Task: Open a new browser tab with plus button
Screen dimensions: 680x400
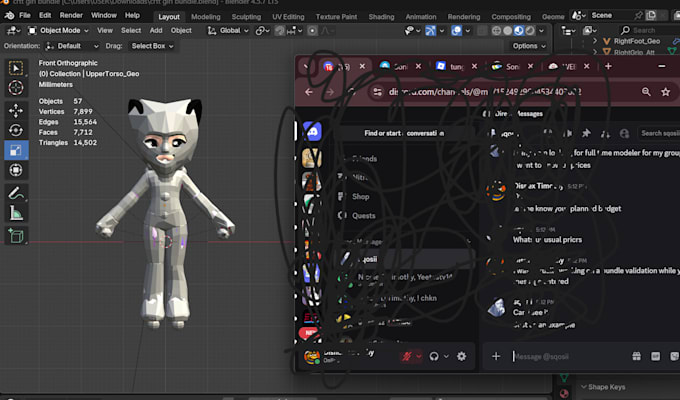Action: pyautogui.click(x=608, y=66)
